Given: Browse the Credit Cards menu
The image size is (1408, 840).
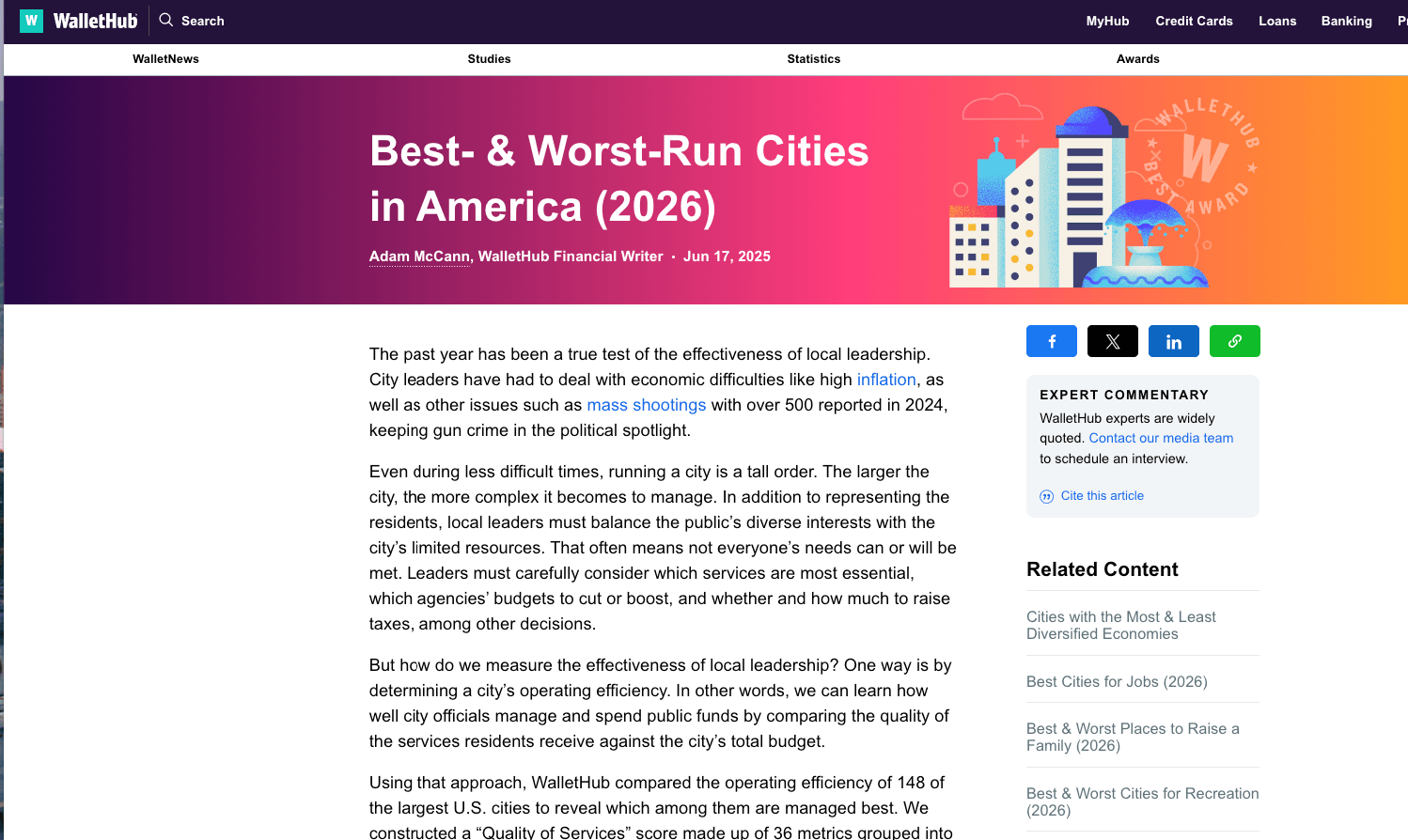Looking at the screenshot, I should [1194, 21].
